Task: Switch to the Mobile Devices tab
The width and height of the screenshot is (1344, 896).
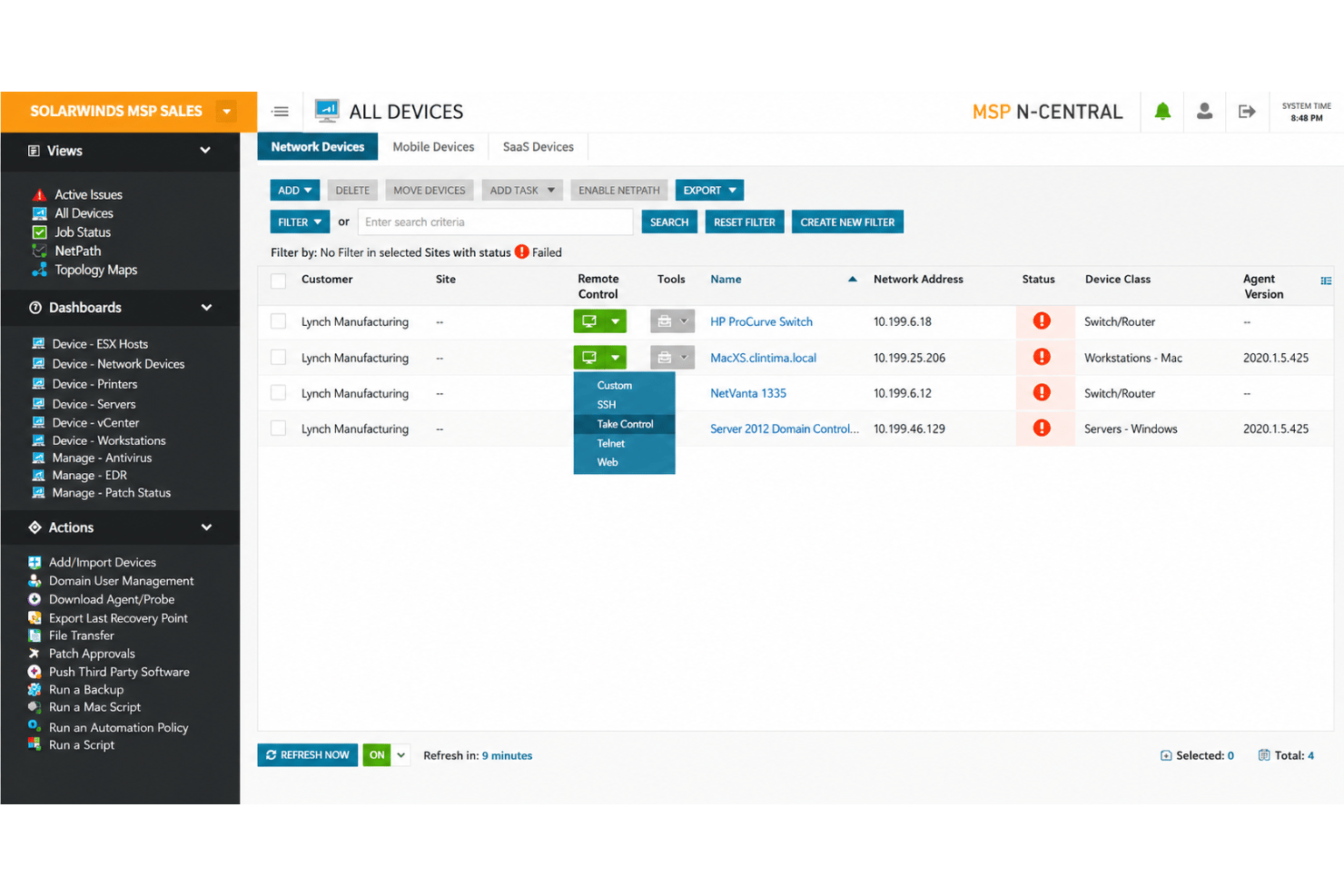Action: click(433, 147)
